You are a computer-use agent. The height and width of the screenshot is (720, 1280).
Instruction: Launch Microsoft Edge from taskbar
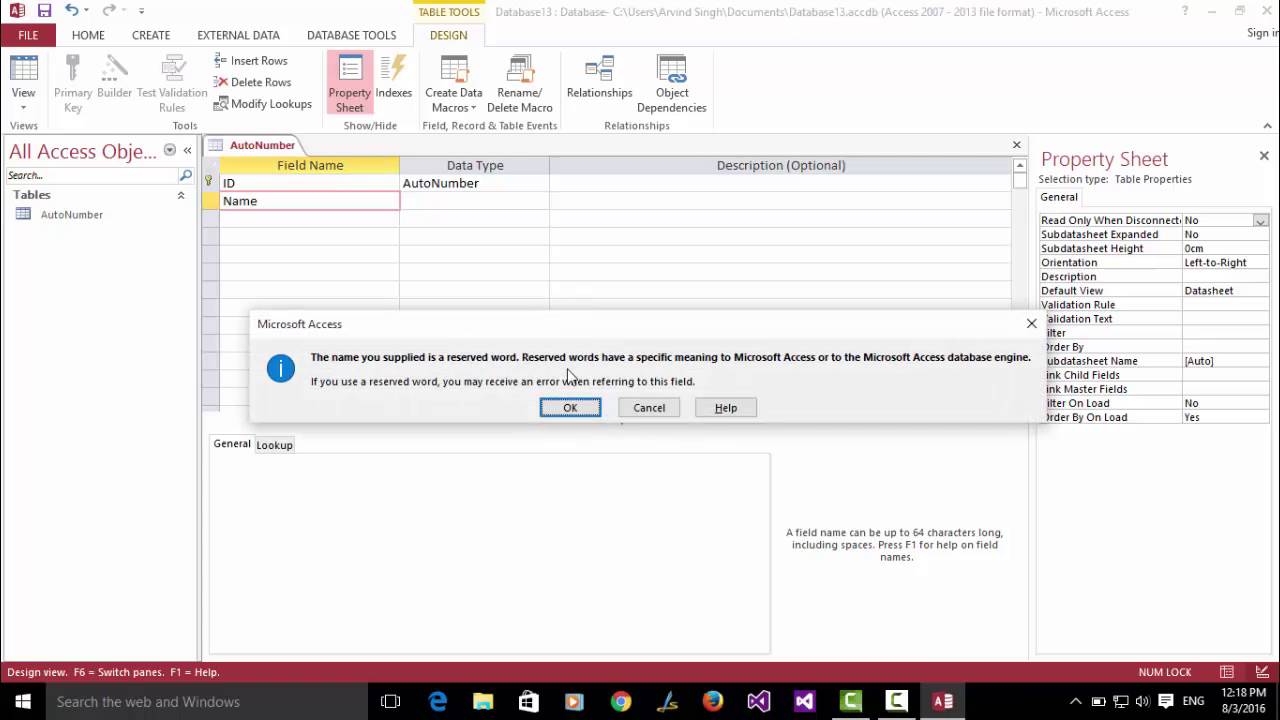438,702
